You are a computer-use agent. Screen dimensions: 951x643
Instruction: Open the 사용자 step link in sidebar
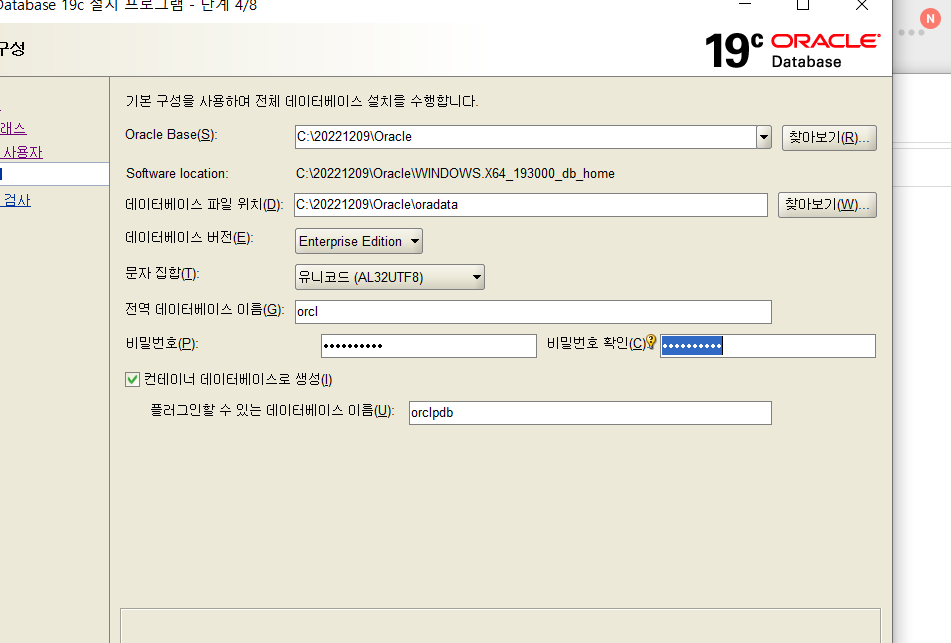22,152
